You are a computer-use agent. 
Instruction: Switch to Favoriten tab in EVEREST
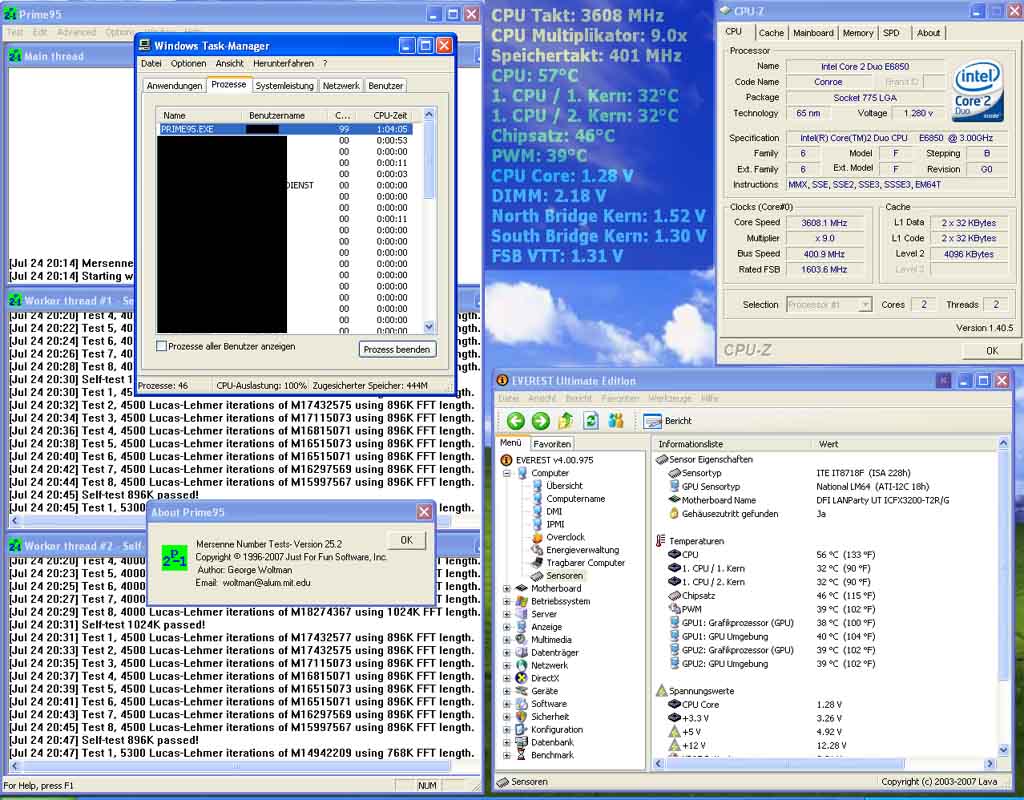pyautogui.click(x=552, y=444)
